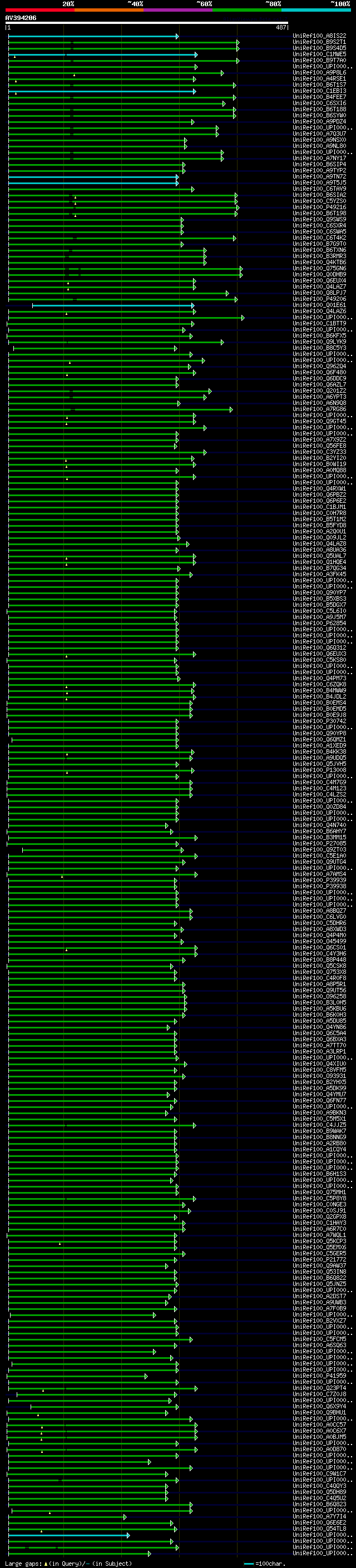Select hit label UniRef100_Q6EUX3

pyautogui.click(x=319, y=654)
